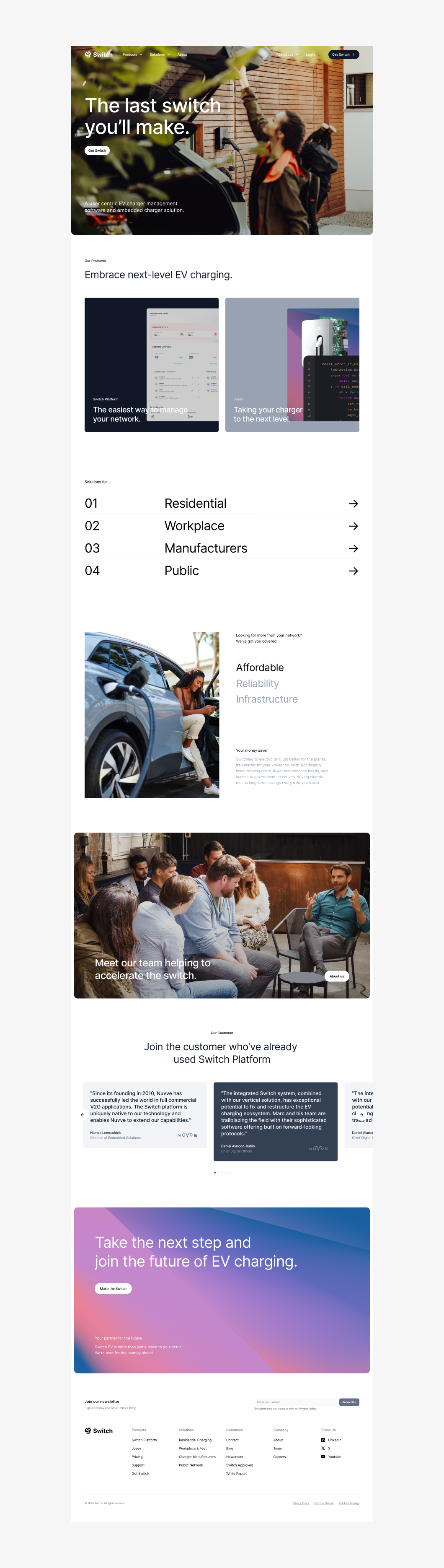This screenshot has width=444, height=1568.
Task: Click the Switch logo in header
Action: click(x=98, y=55)
